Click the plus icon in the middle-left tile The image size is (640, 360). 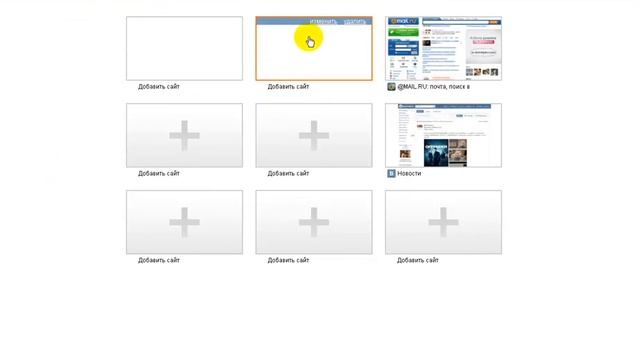pos(184,136)
